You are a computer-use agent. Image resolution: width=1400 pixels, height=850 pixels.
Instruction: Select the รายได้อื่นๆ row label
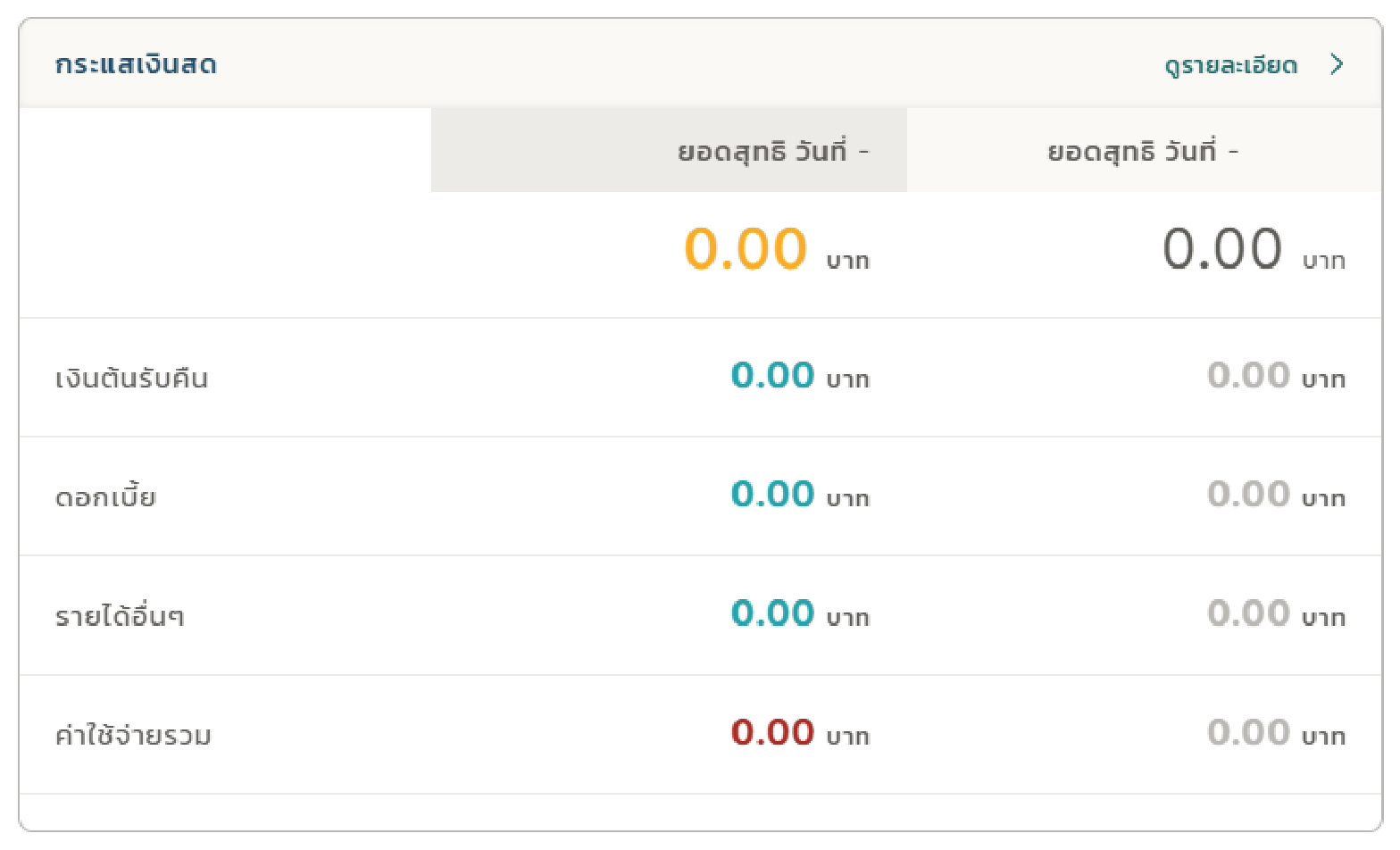click(120, 616)
